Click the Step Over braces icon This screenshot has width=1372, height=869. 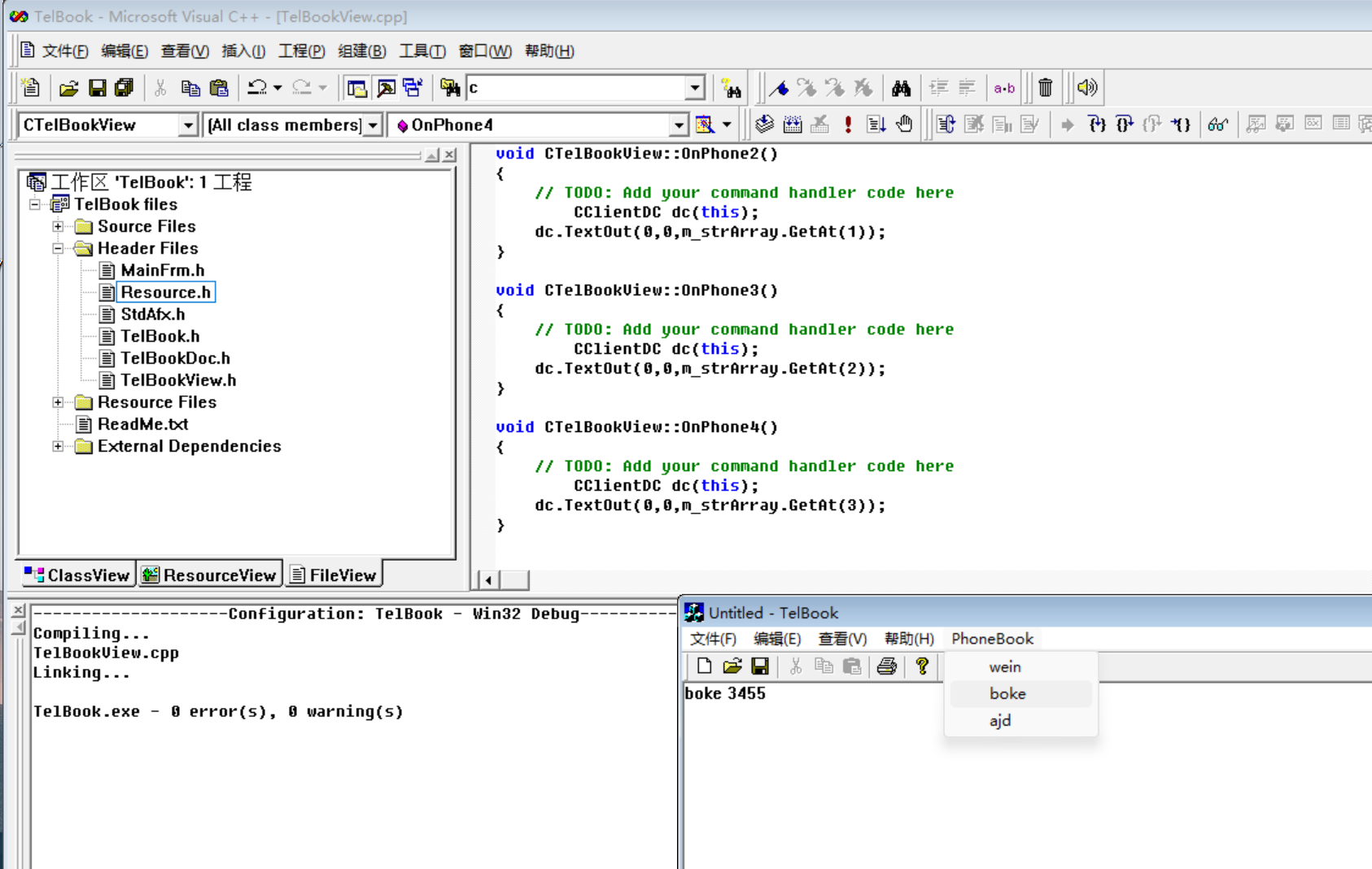tap(1125, 124)
